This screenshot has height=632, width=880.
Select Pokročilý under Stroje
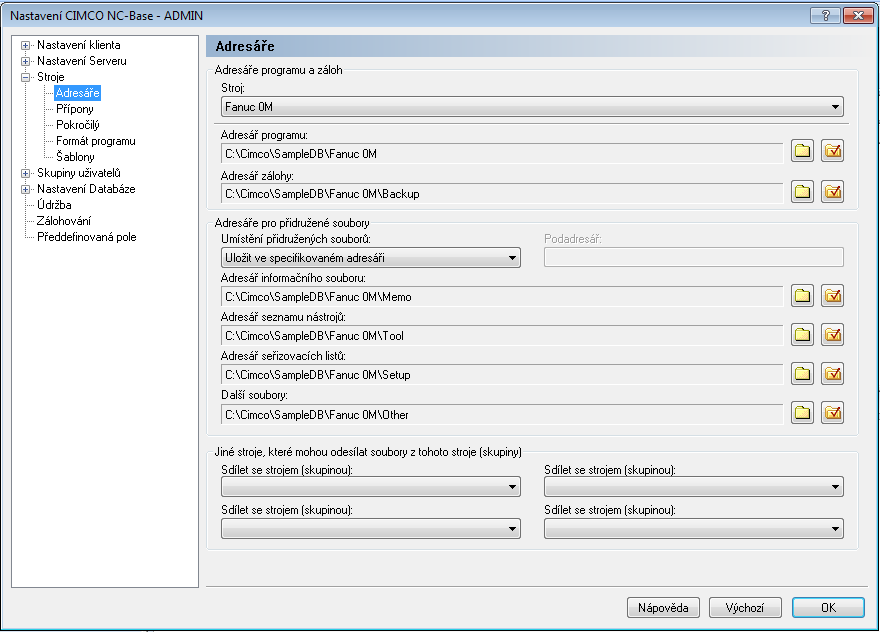point(77,125)
